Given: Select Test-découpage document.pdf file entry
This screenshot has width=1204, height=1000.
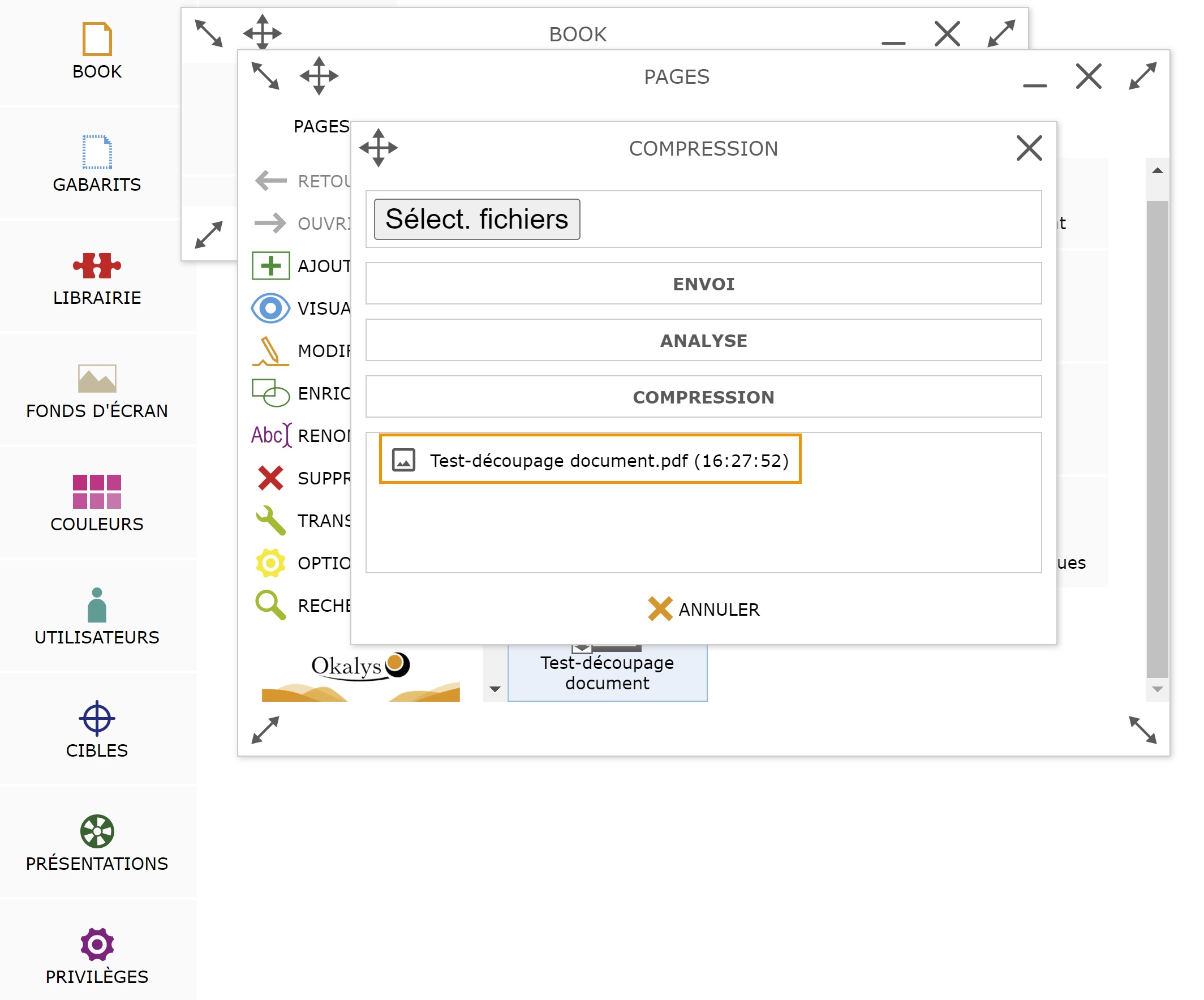Looking at the screenshot, I should (590, 460).
